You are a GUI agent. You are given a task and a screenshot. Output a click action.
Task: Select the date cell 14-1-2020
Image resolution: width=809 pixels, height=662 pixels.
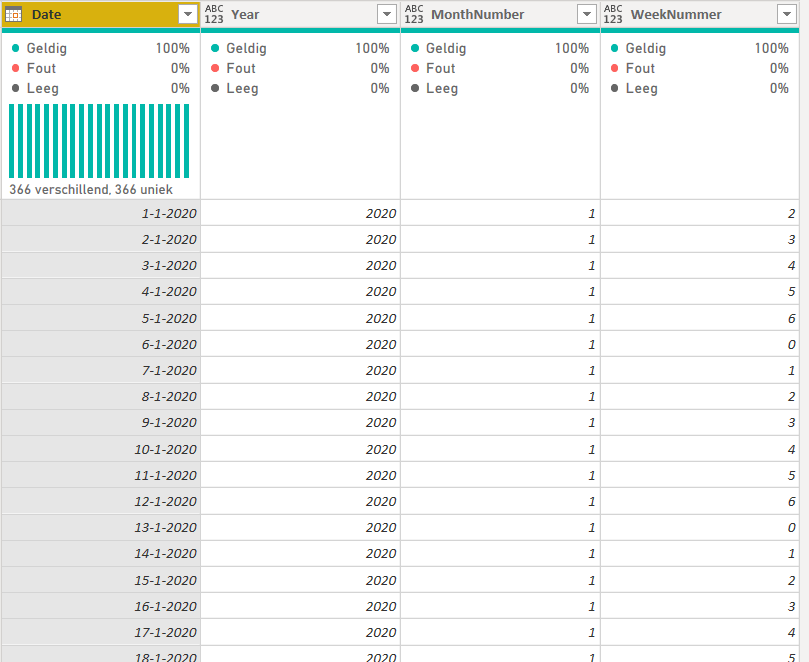pos(101,554)
